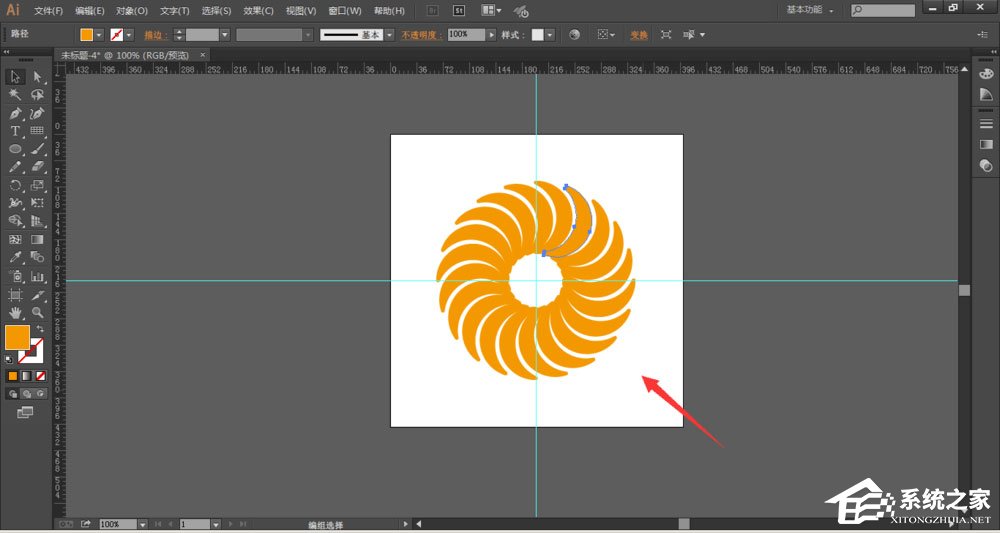The height and width of the screenshot is (533, 1000).
Task: Click the orange fill swatch in toolbox
Action: [x=17, y=337]
